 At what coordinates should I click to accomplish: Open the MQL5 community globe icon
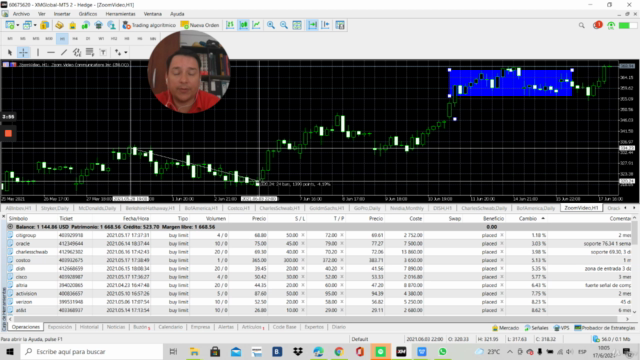click(x=111, y=25)
